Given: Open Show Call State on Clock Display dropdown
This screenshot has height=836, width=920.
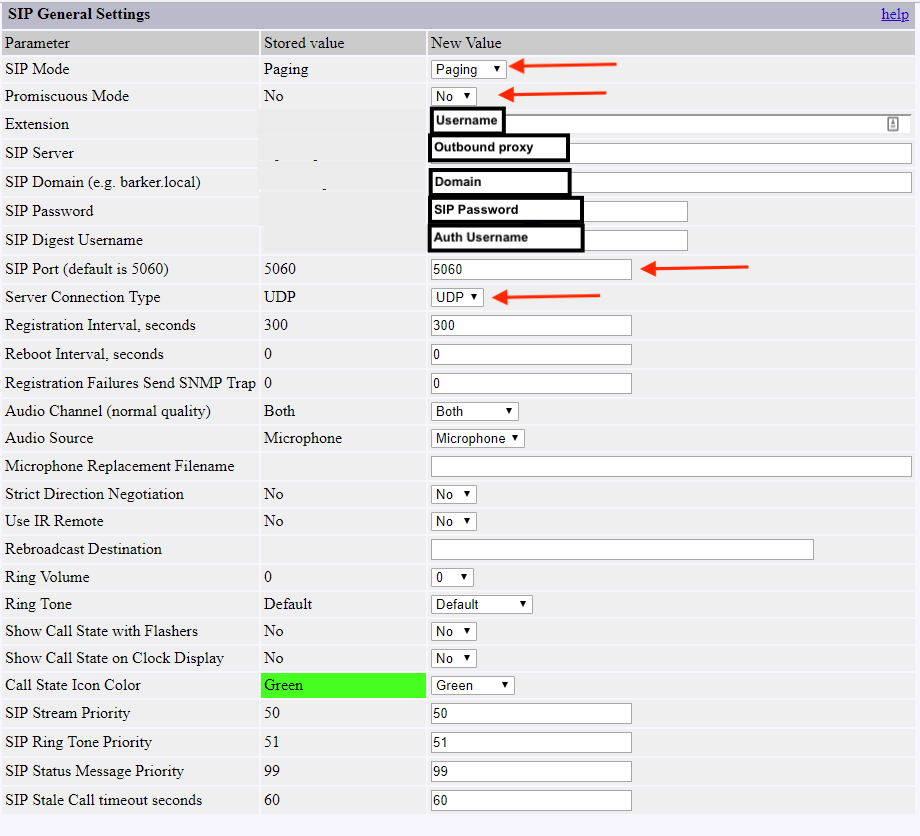Looking at the screenshot, I should pos(454,658).
